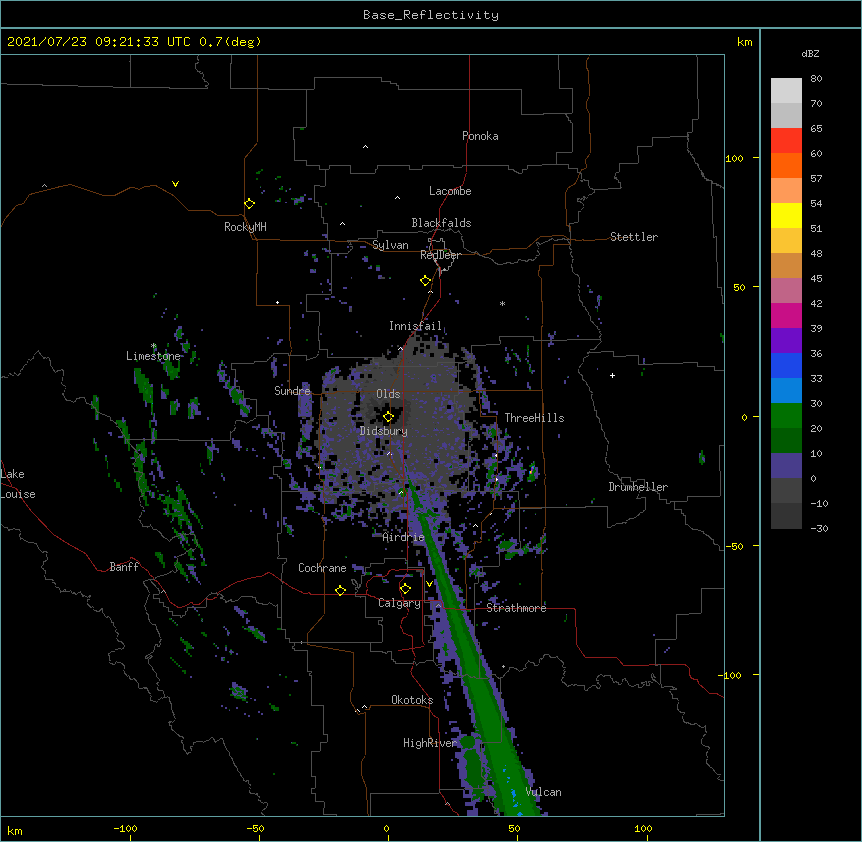The image size is (862, 842).
Task: Click the slate-blue 10 dBZ legend swatch
Action: (x=786, y=466)
